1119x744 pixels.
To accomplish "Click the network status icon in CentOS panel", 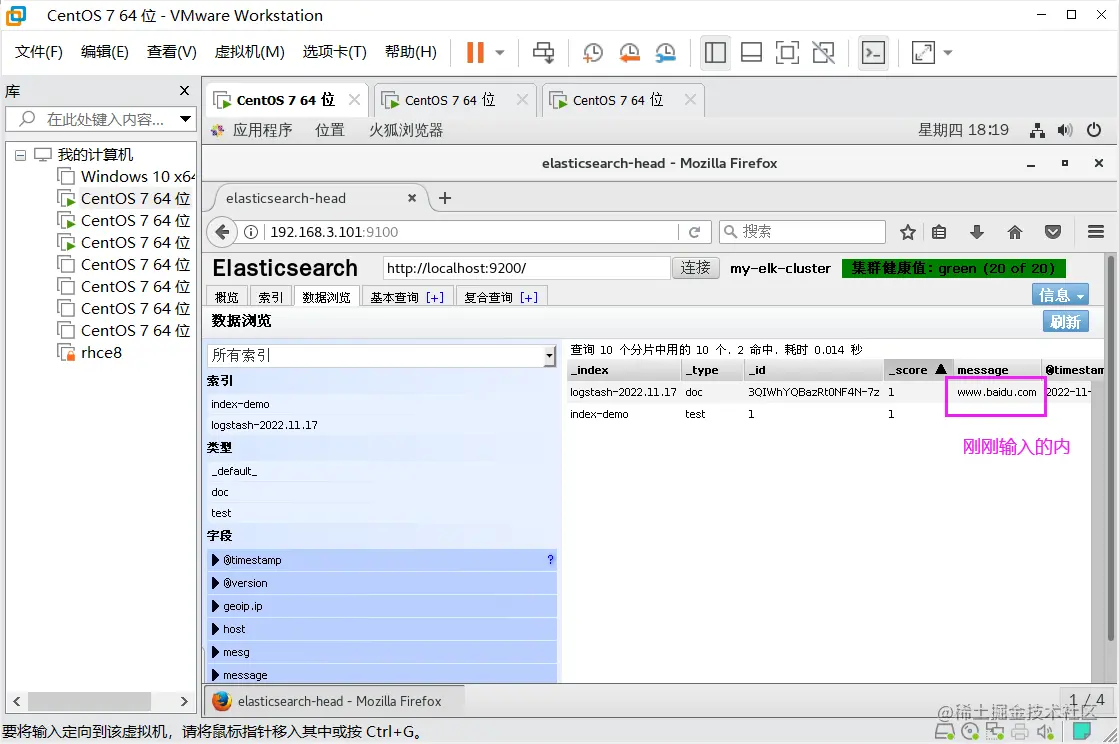I will 1037,130.
